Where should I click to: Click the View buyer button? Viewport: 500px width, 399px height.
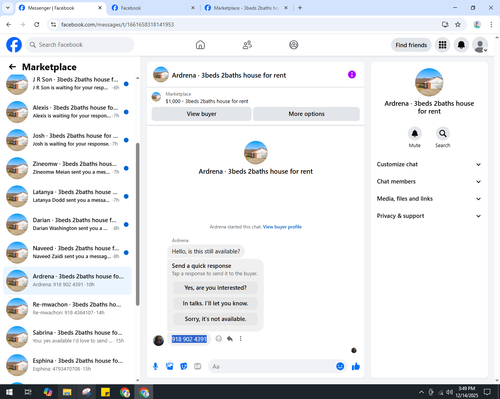coord(201,114)
